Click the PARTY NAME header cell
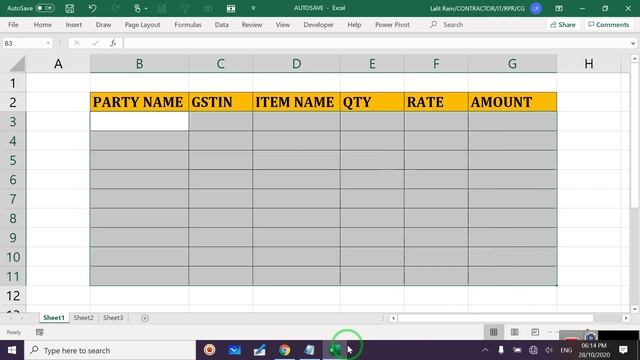 click(x=139, y=102)
